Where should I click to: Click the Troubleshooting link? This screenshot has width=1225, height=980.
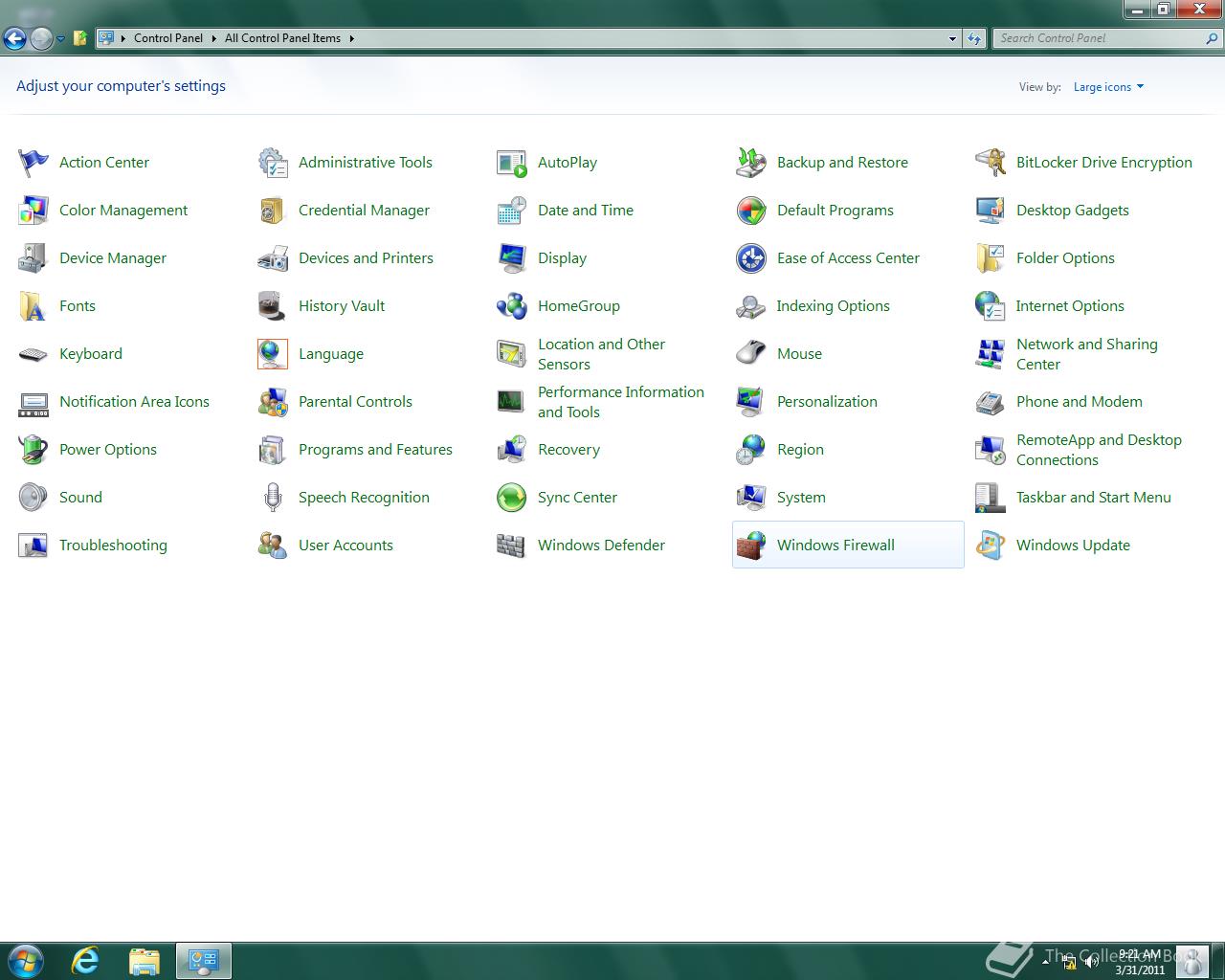coord(113,546)
